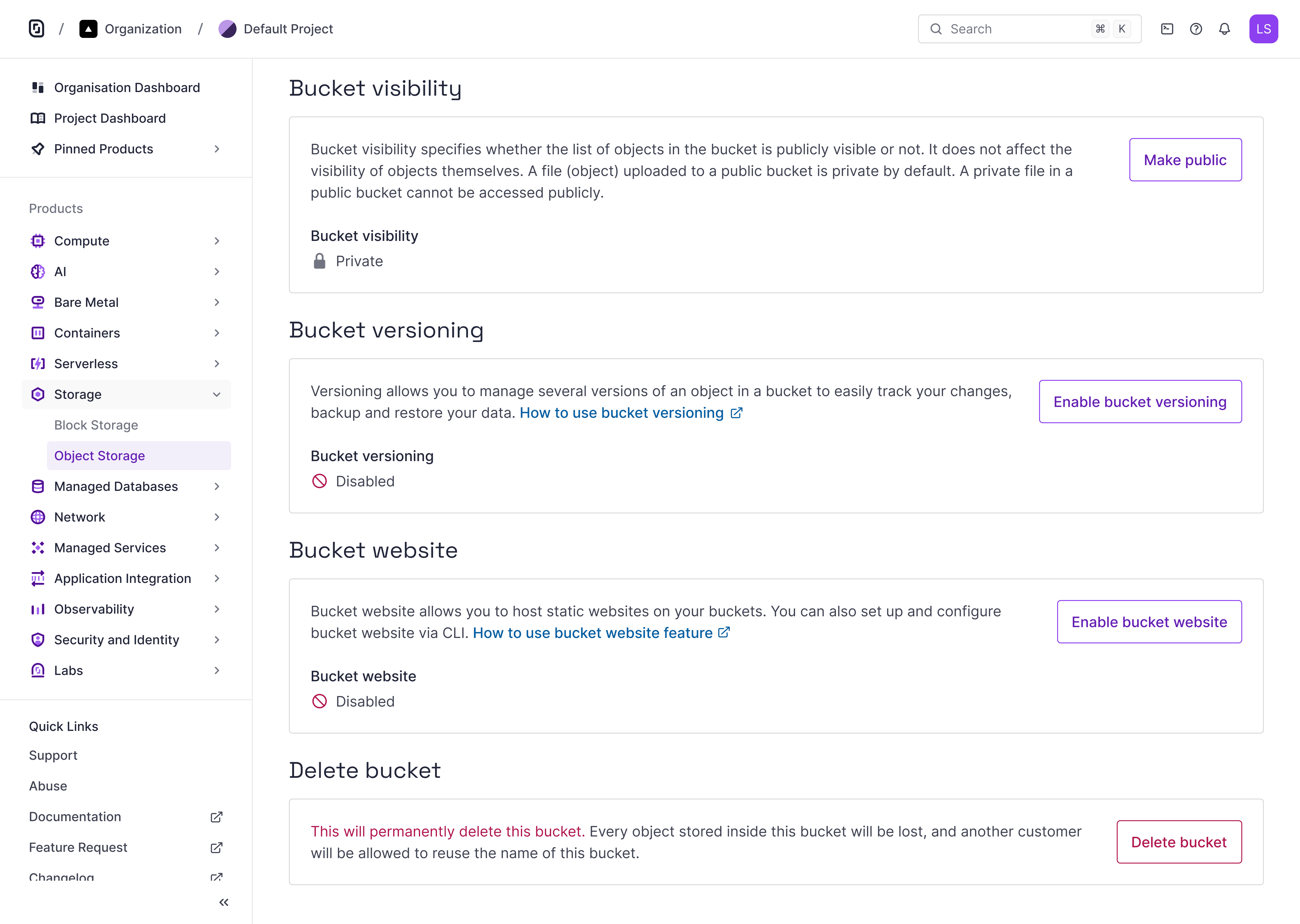
Task: Click the LS user avatar
Action: click(1263, 29)
